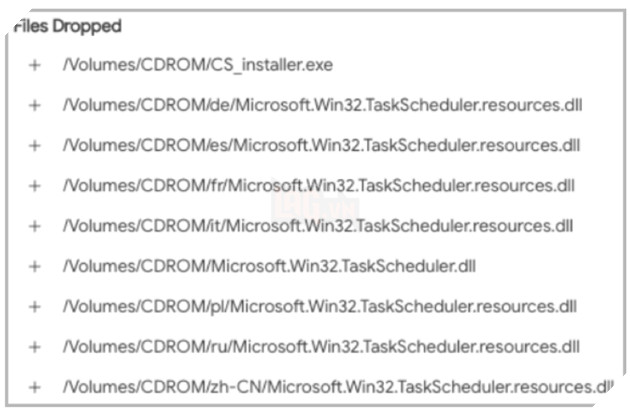Open the fr/Microsoft.Win32.TaskScheduler.resources.dll entry
The image size is (630, 410).
318,186
